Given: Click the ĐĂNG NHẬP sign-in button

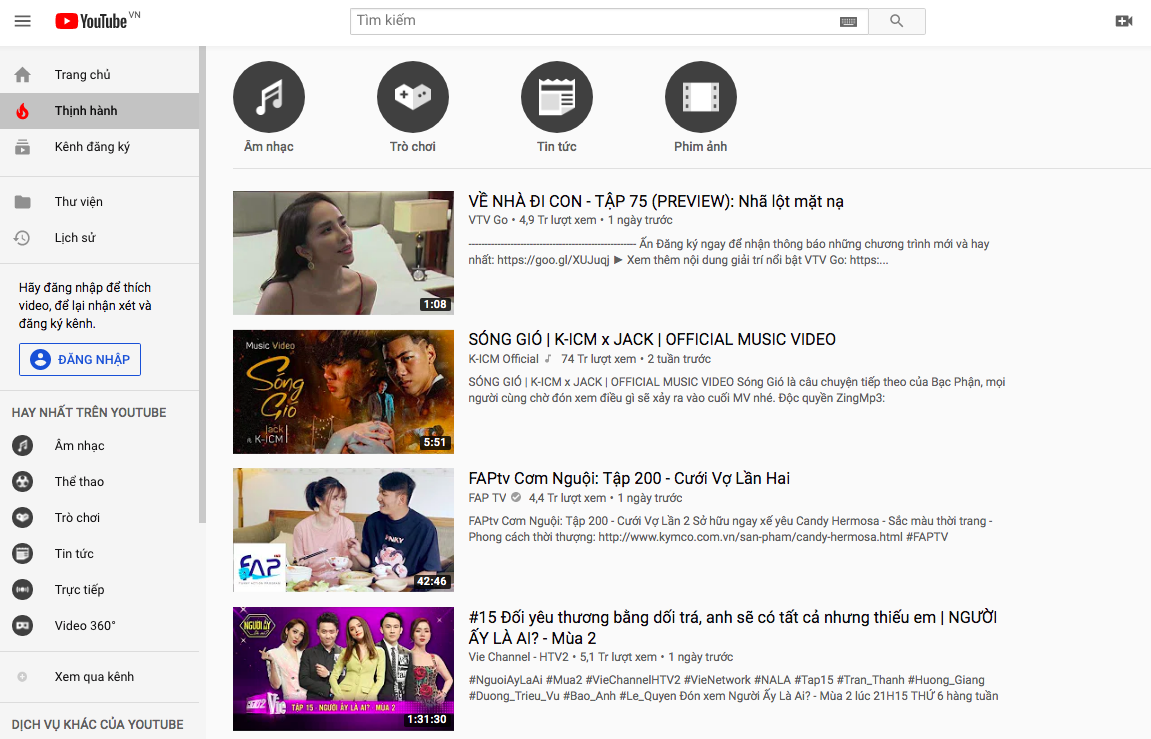Looking at the screenshot, I should (80, 360).
